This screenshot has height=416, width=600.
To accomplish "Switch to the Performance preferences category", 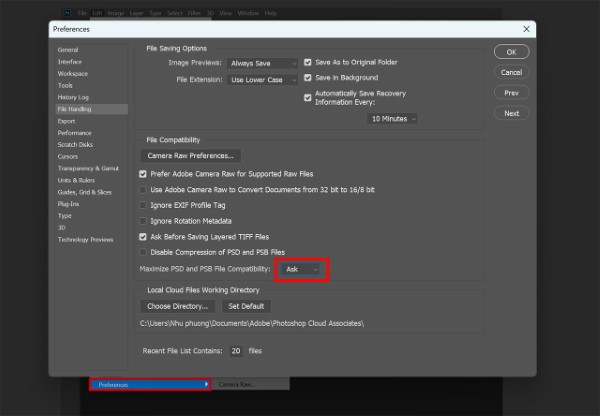I will tap(75, 132).
